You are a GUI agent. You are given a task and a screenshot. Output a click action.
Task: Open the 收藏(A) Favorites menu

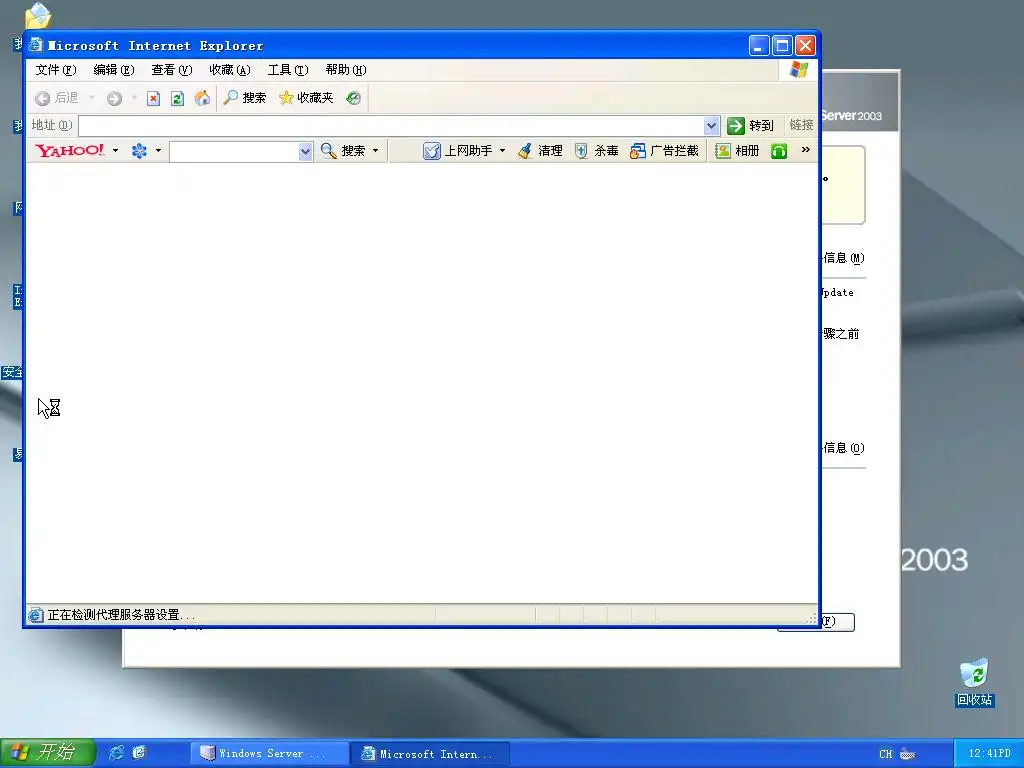click(x=230, y=70)
